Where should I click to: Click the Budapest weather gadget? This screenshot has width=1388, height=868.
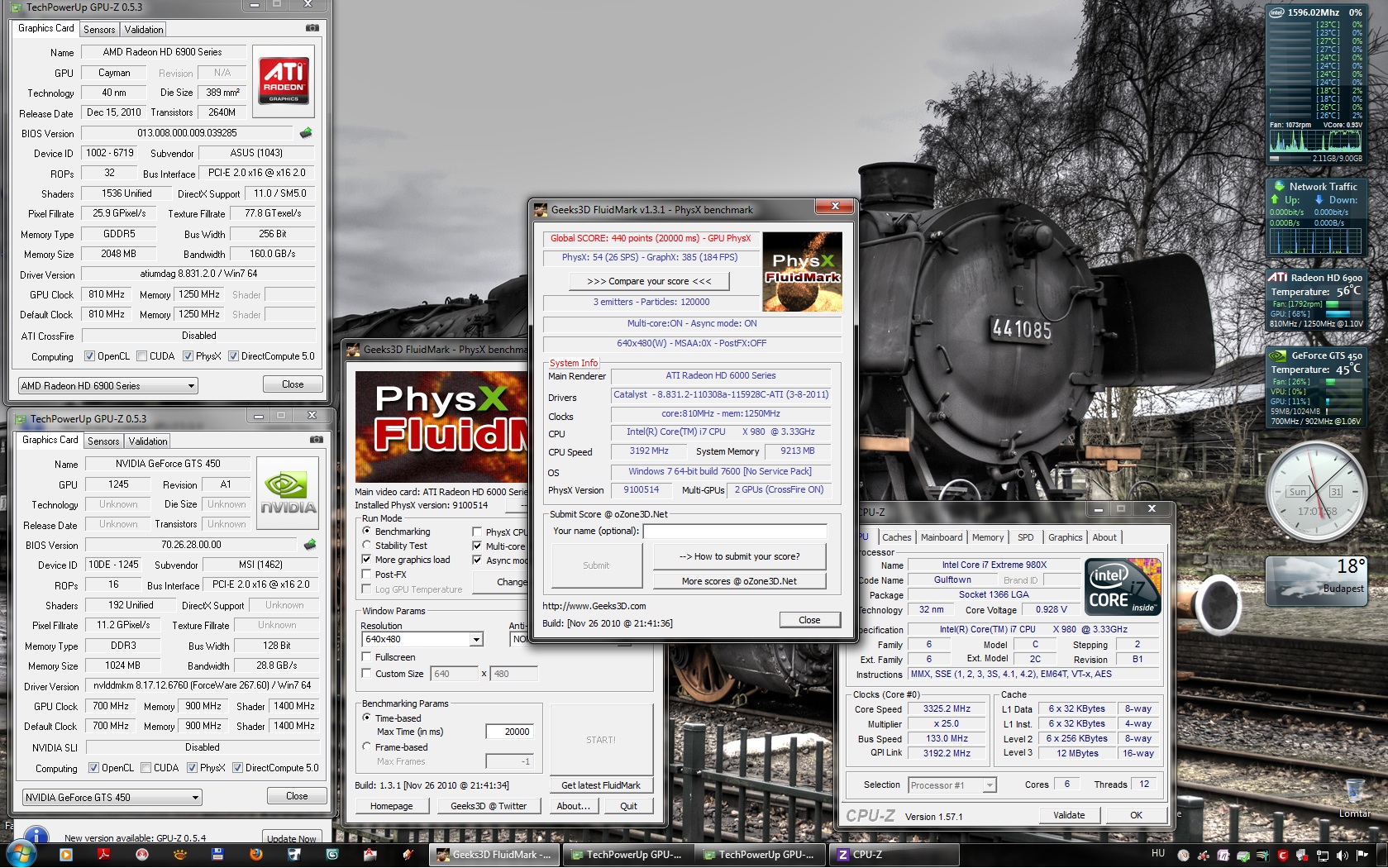pyautogui.click(x=1315, y=579)
